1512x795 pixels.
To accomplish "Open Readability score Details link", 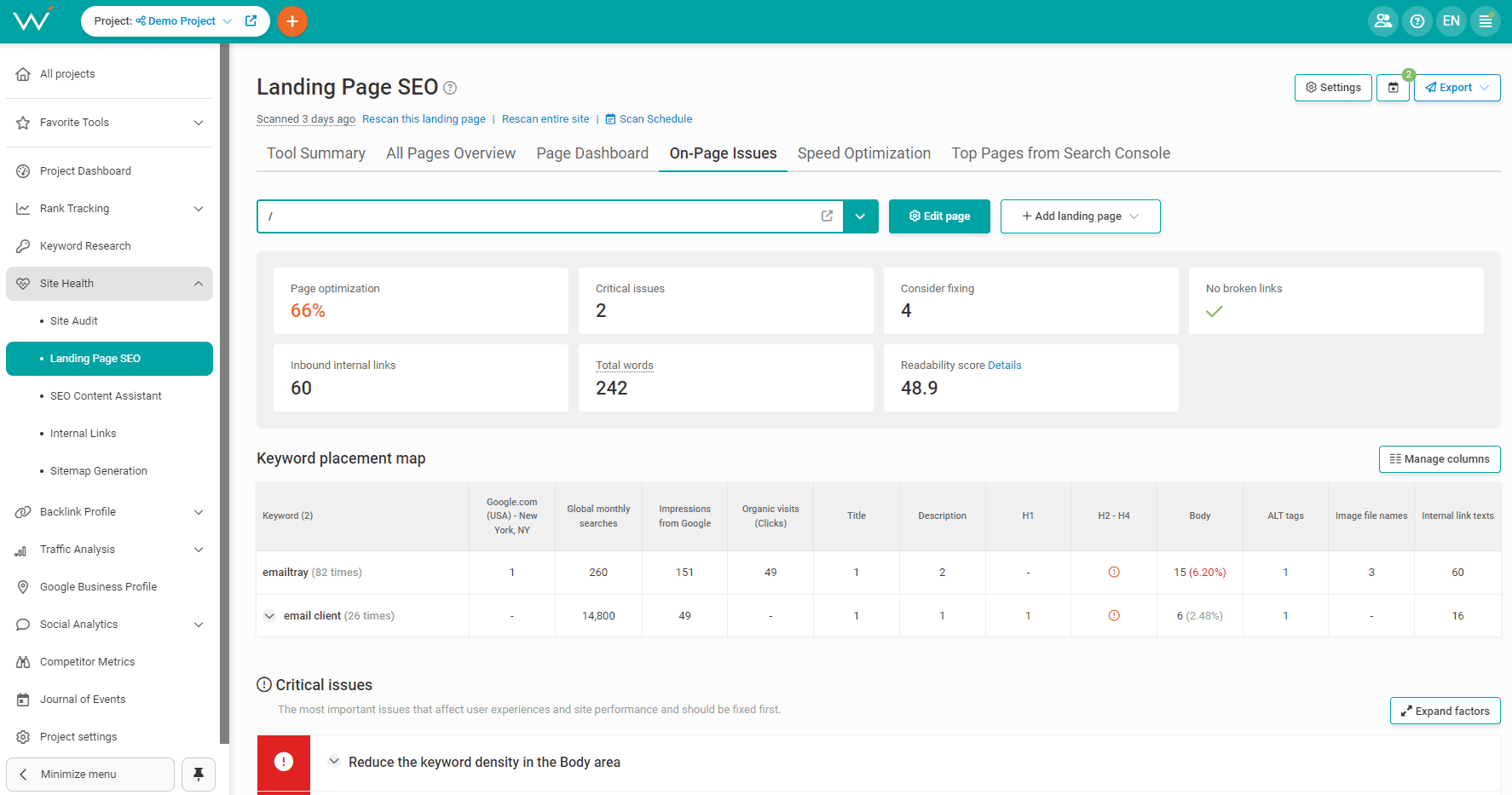I will click(x=1004, y=366).
